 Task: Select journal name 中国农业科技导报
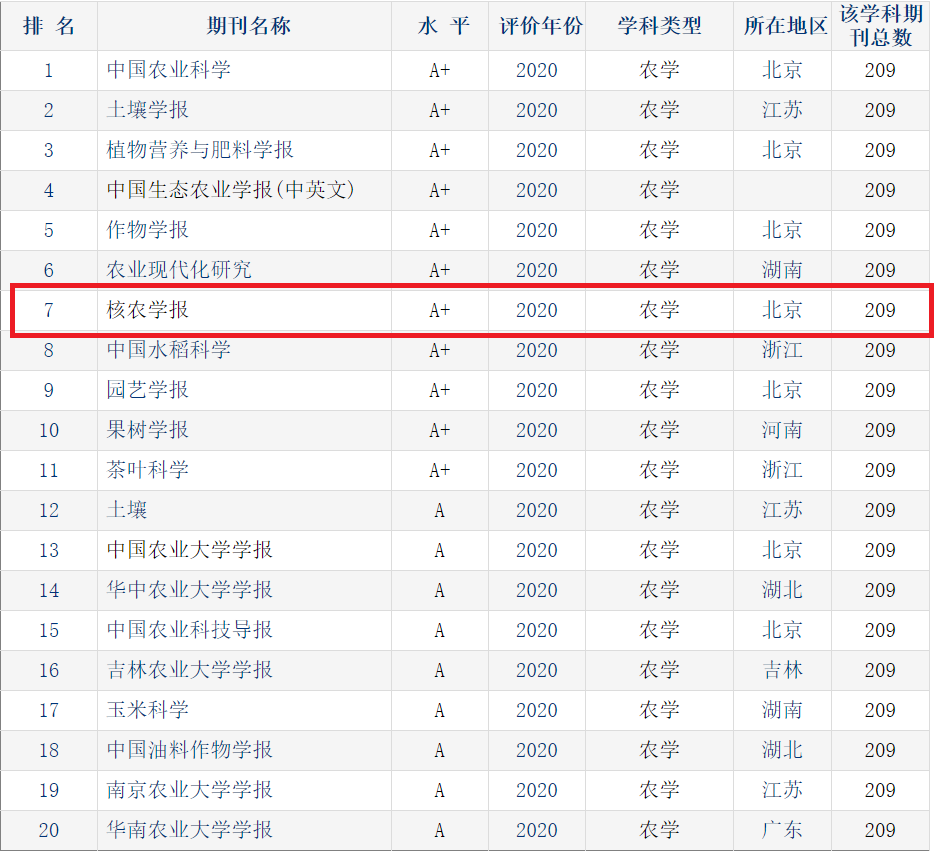tap(190, 630)
